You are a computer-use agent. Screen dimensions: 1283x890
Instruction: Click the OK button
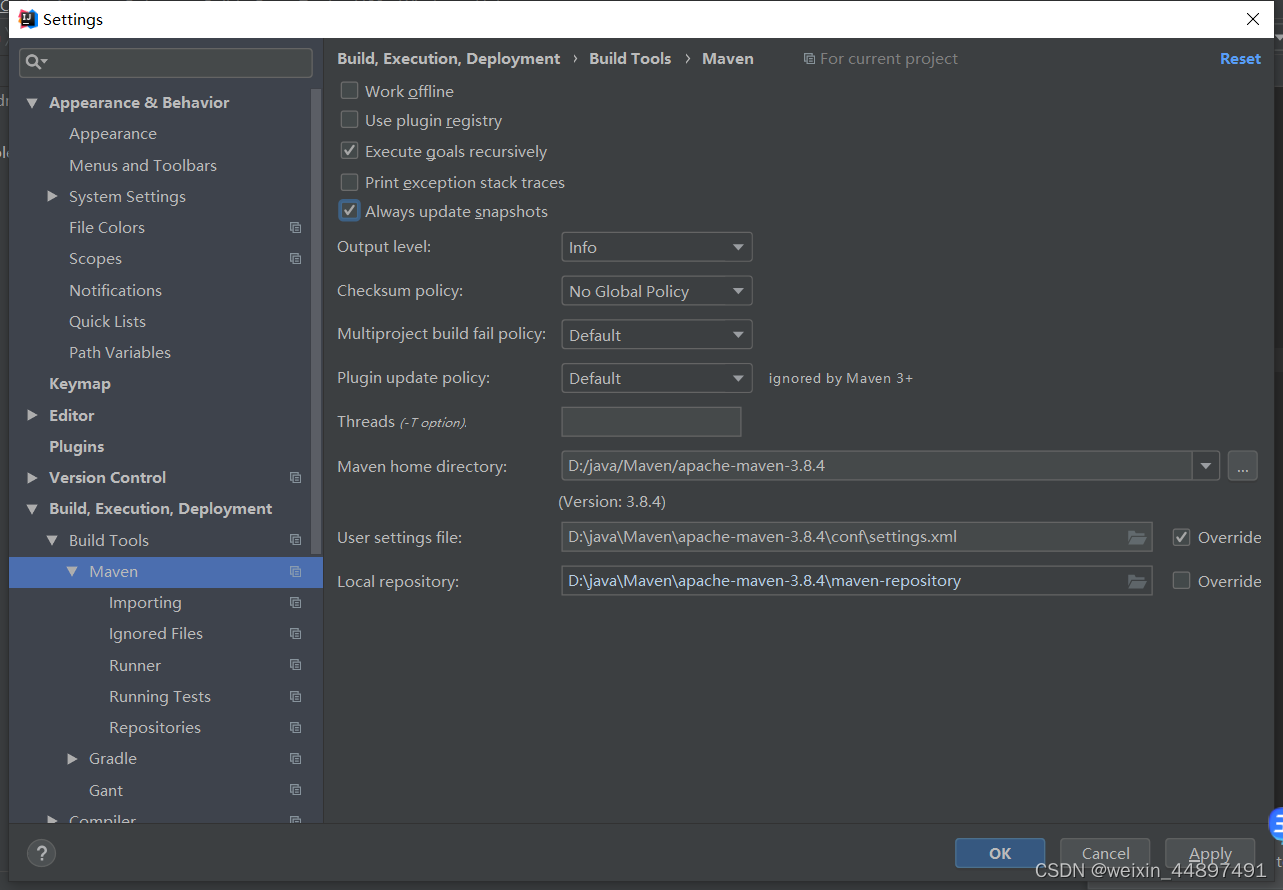coord(1000,853)
